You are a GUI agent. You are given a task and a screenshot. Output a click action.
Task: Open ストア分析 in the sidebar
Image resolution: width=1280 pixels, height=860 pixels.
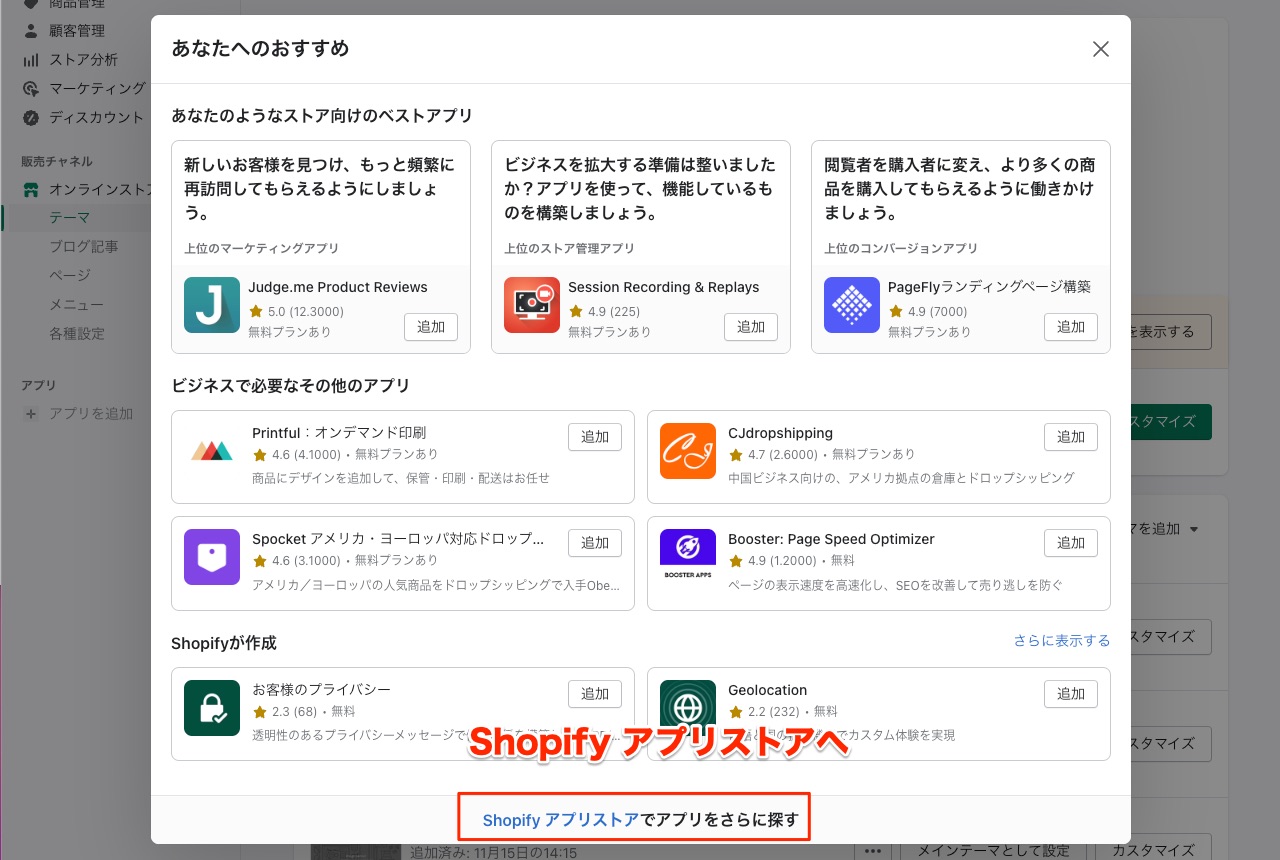pos(84,60)
